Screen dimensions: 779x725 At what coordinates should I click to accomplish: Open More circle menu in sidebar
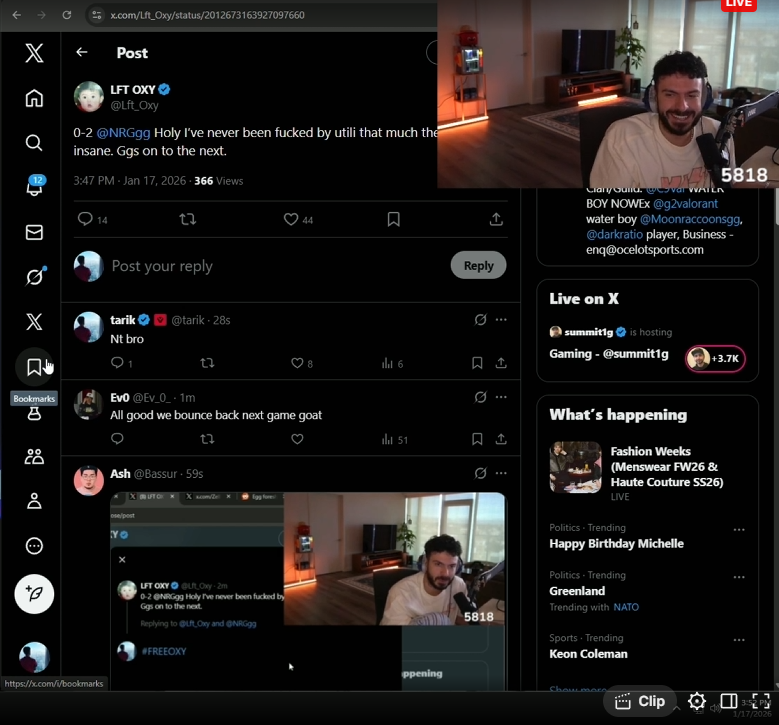34,546
